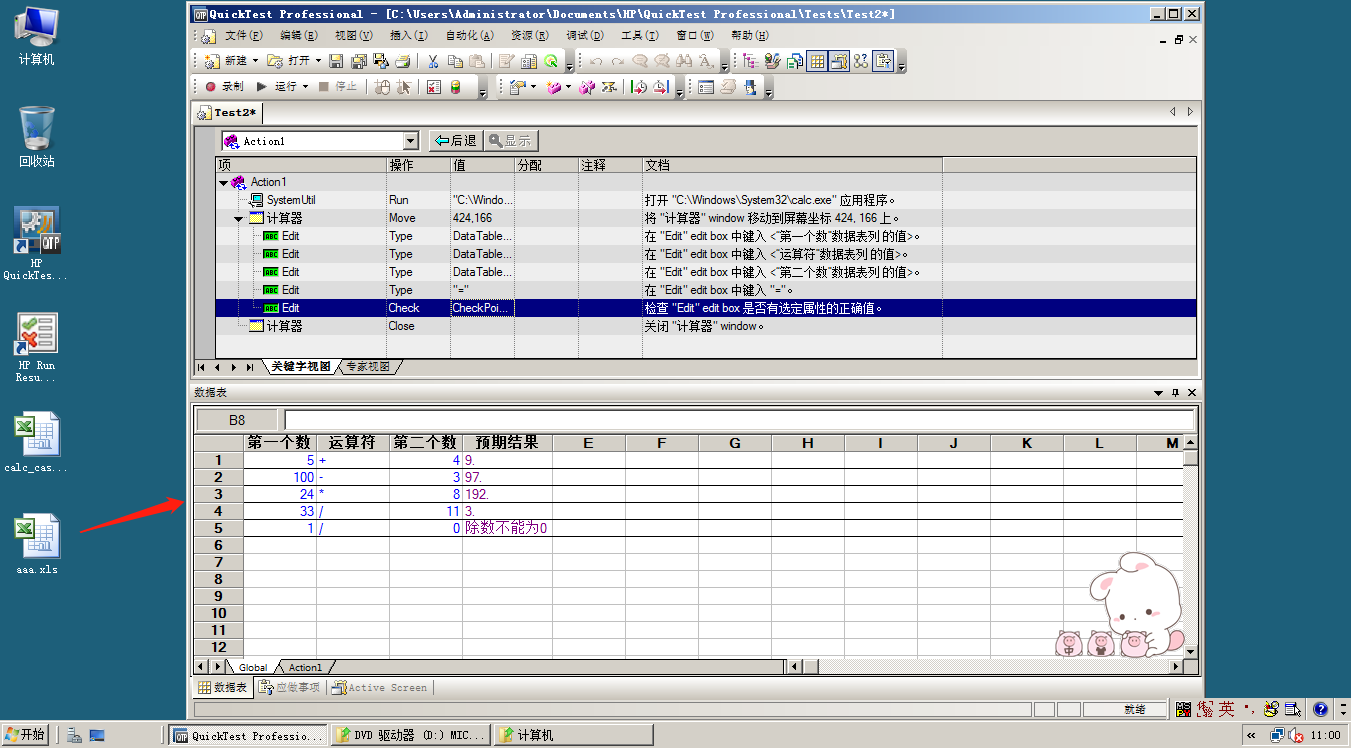
Task: Open the 文件(F) menu
Action: pos(243,35)
